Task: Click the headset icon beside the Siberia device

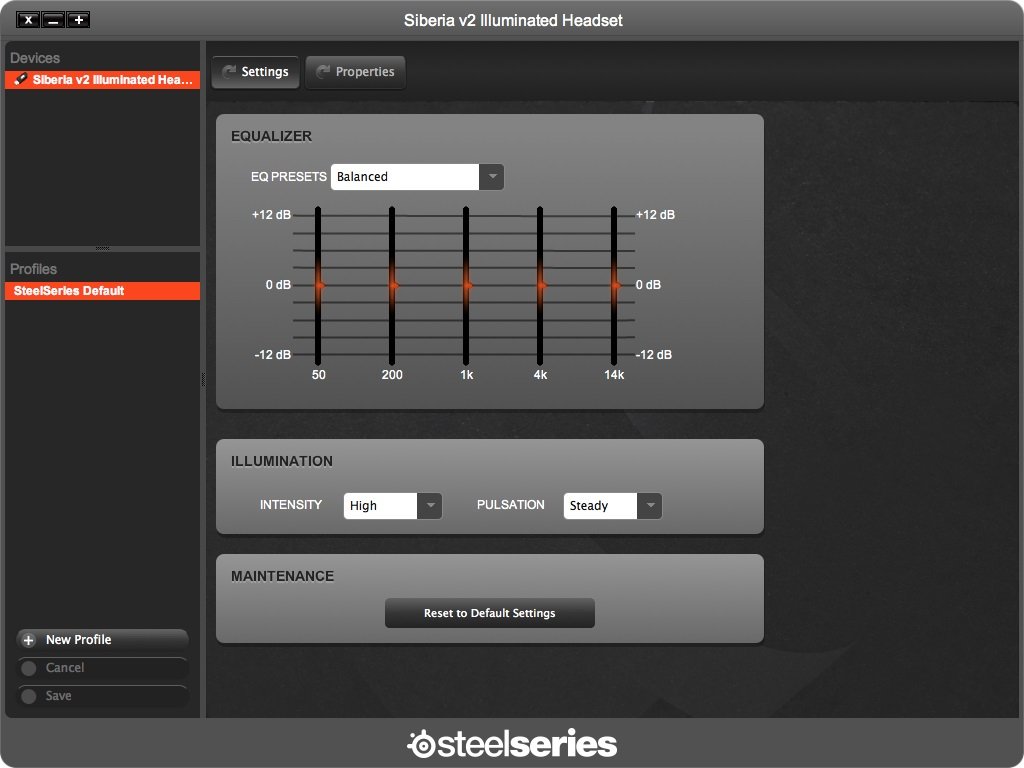Action: [x=21, y=80]
